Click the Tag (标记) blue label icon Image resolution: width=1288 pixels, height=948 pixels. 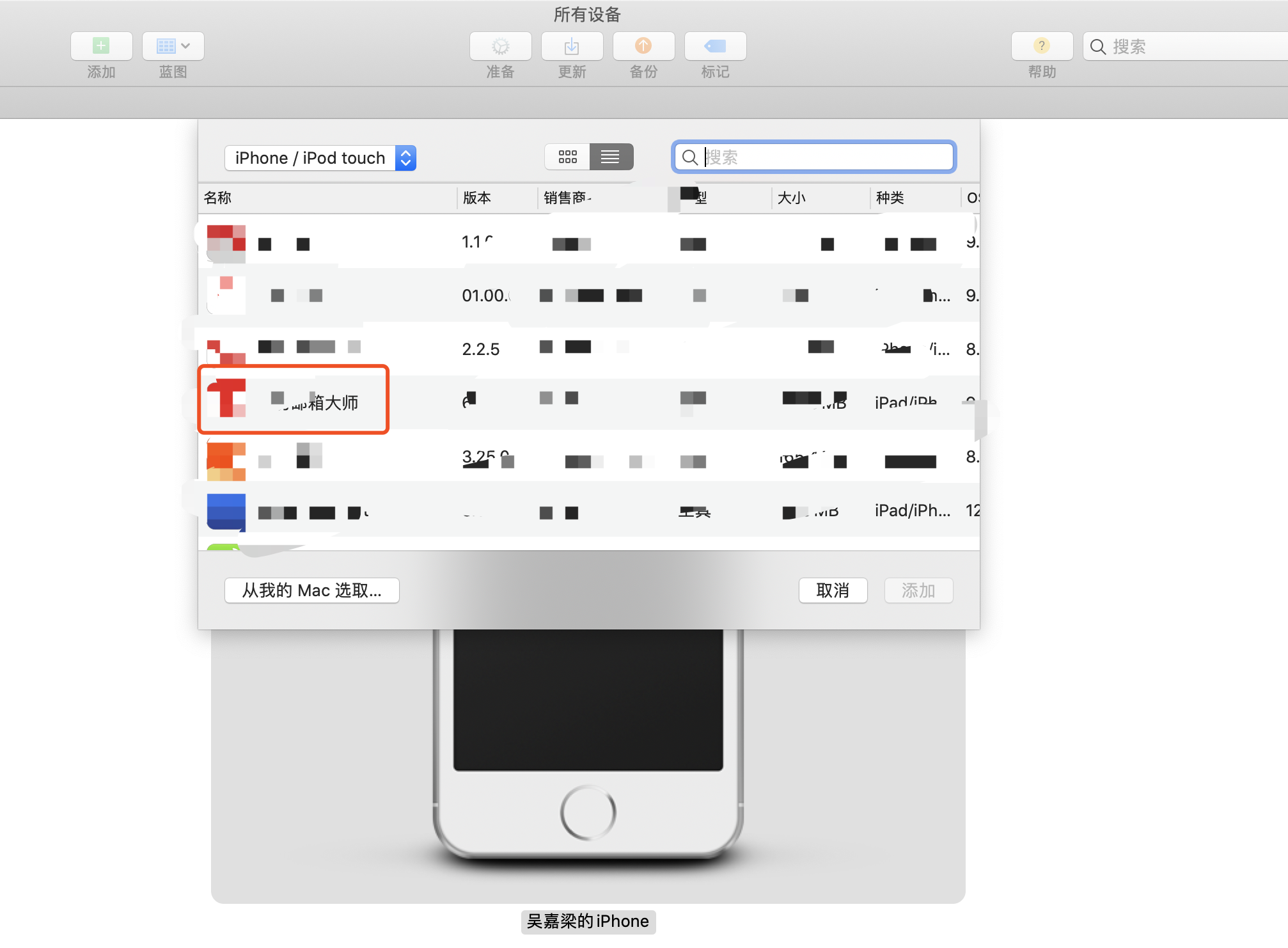[x=715, y=46]
